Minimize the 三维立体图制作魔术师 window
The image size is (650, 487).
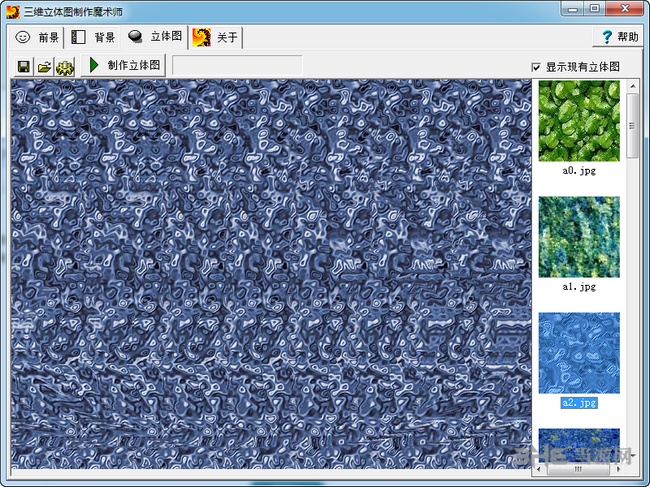point(573,9)
